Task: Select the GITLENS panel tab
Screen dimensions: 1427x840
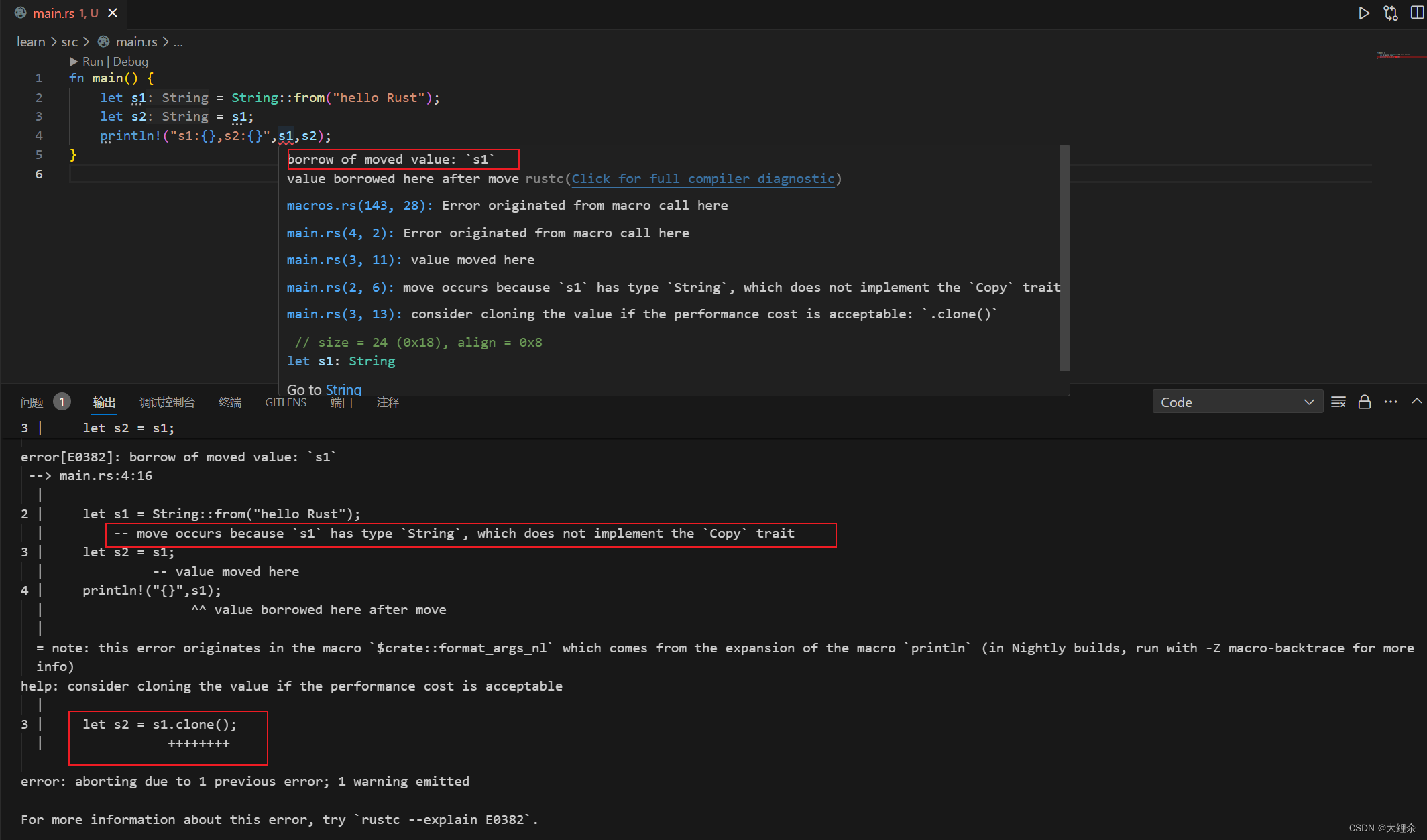Action: pos(286,402)
